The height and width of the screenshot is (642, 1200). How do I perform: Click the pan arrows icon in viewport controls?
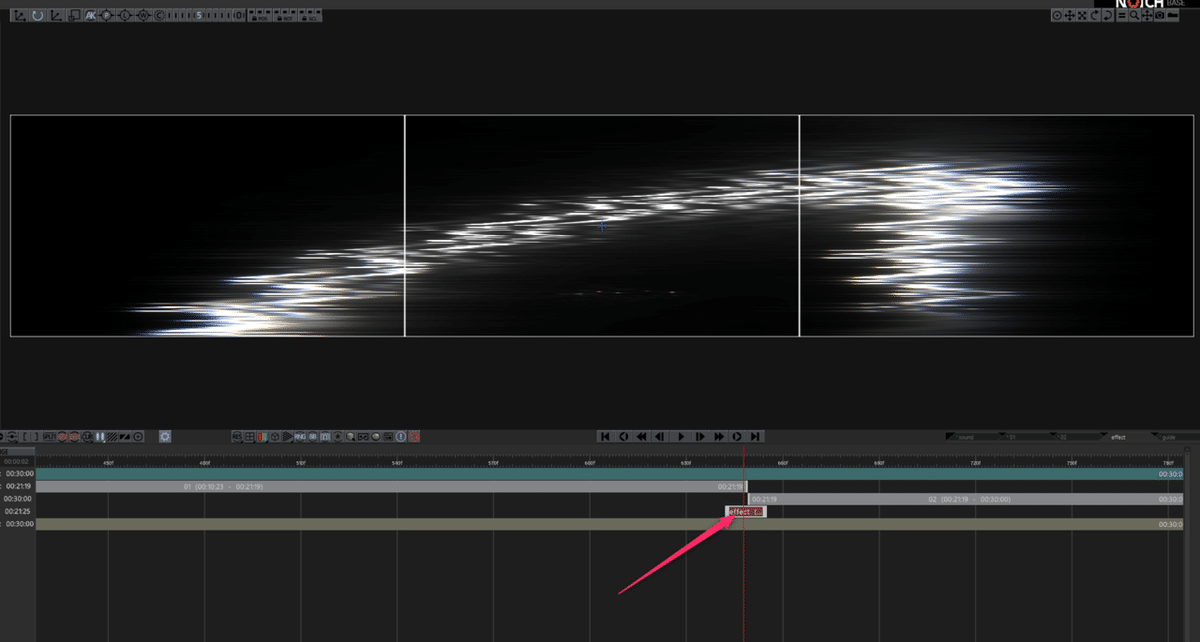tap(1147, 15)
